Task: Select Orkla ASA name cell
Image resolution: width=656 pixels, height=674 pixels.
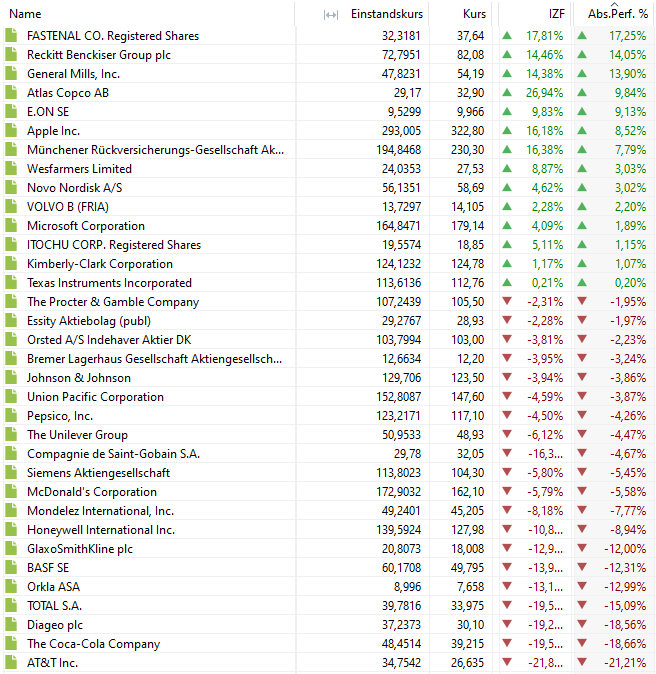Action: (53, 586)
